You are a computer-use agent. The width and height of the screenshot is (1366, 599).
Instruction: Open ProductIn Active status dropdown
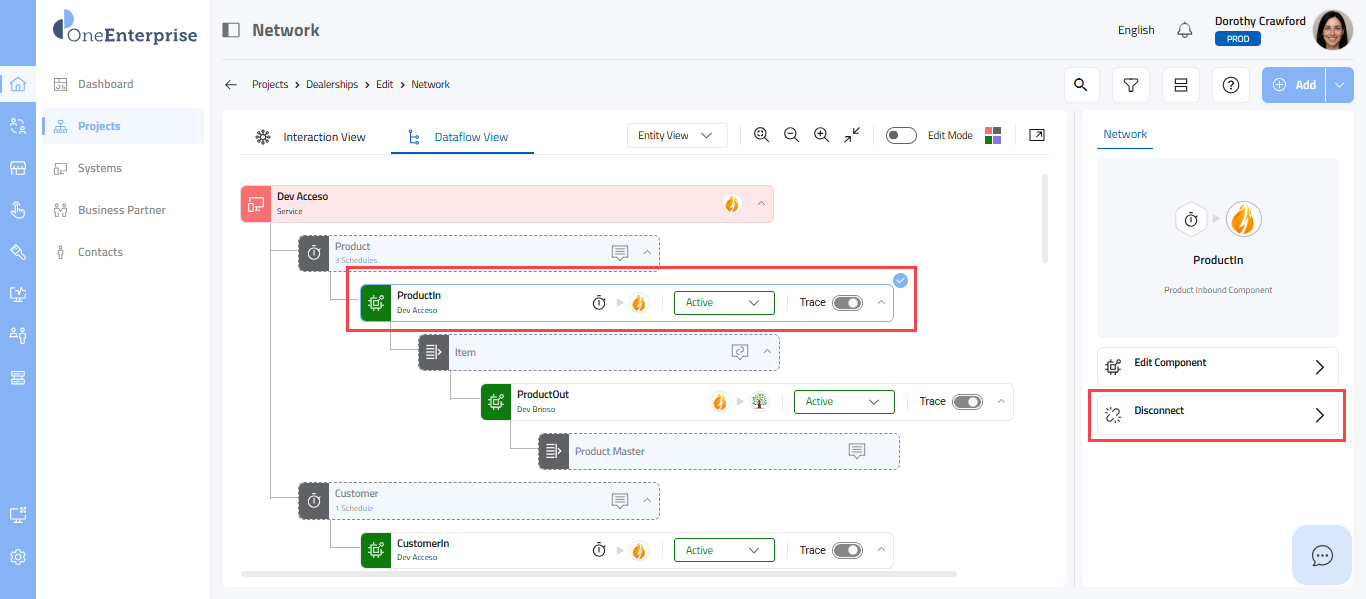pyautogui.click(x=724, y=303)
